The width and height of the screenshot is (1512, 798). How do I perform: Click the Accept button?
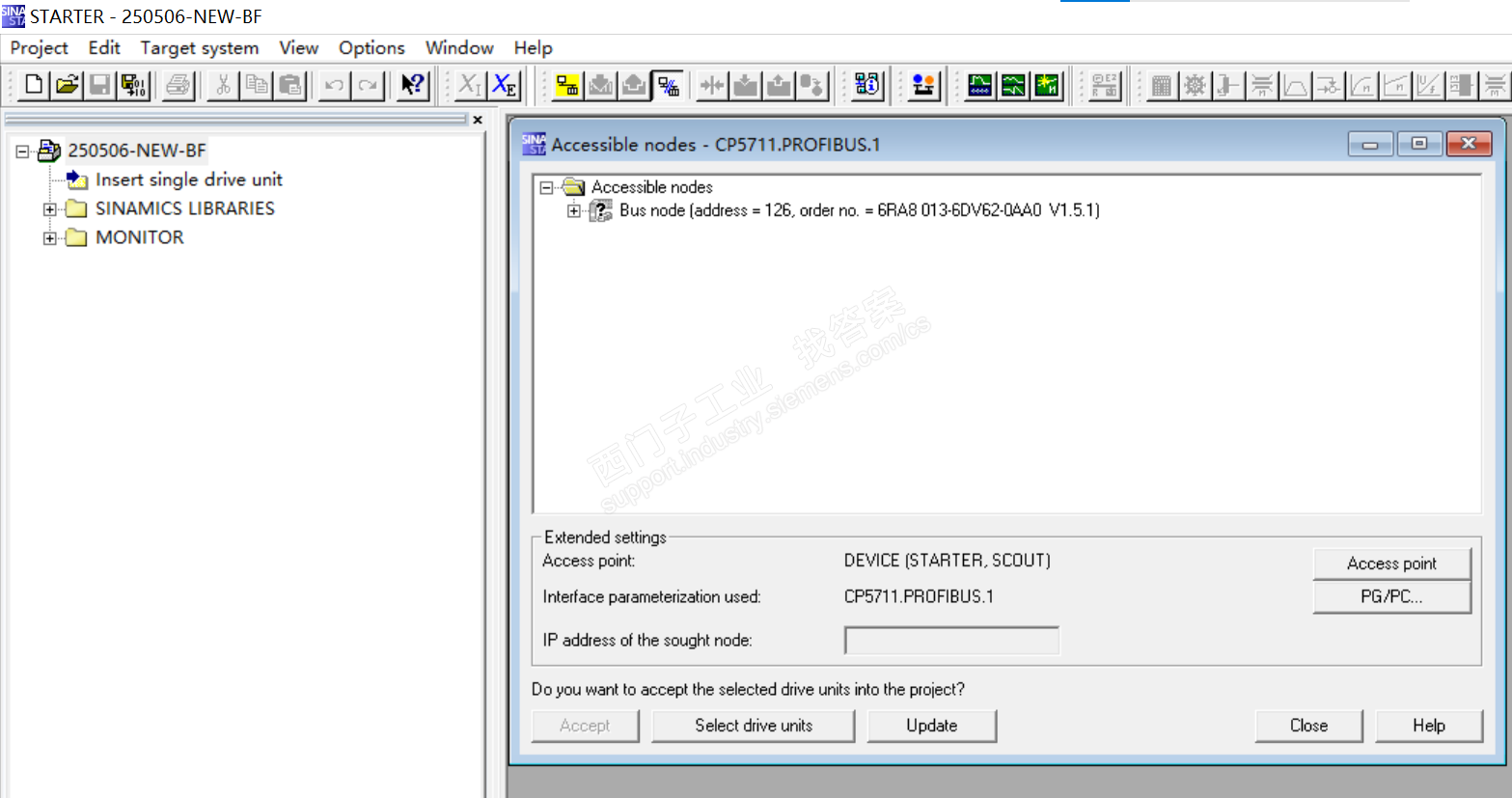tap(585, 726)
